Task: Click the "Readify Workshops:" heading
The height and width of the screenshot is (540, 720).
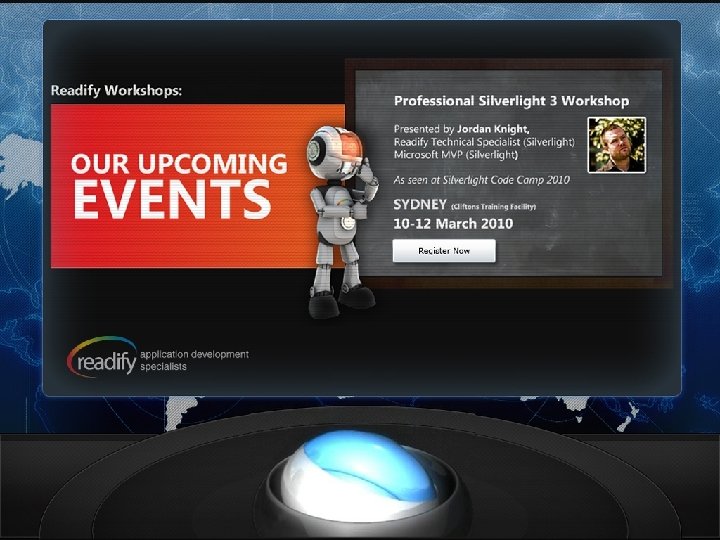Action: [116, 90]
